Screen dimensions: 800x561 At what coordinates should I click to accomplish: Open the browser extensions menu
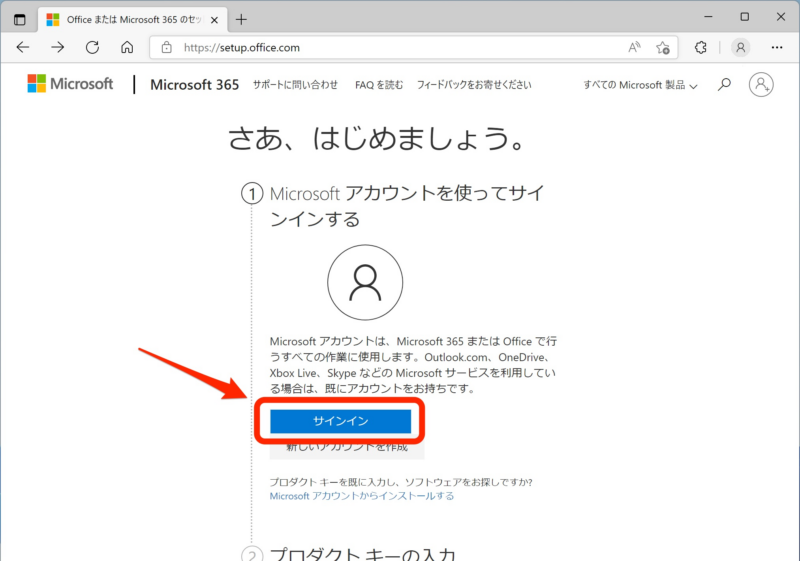701,47
